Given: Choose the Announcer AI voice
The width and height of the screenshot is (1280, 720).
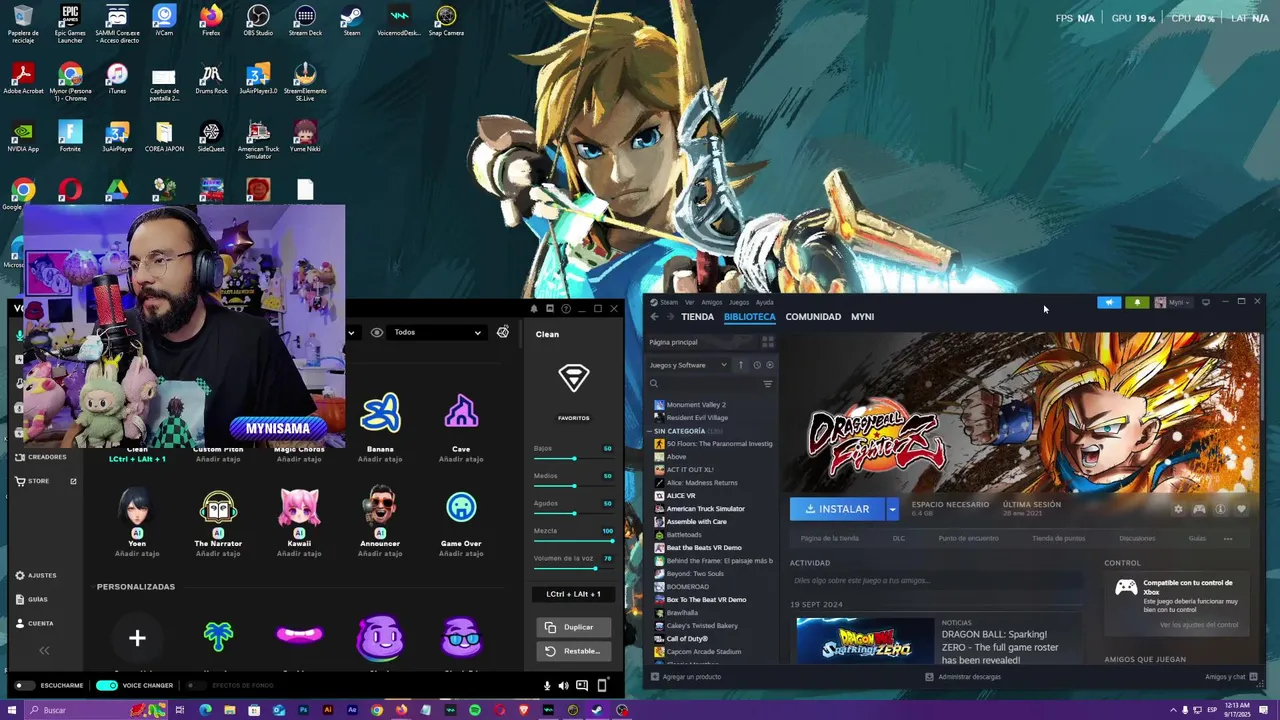Looking at the screenshot, I should (380, 507).
